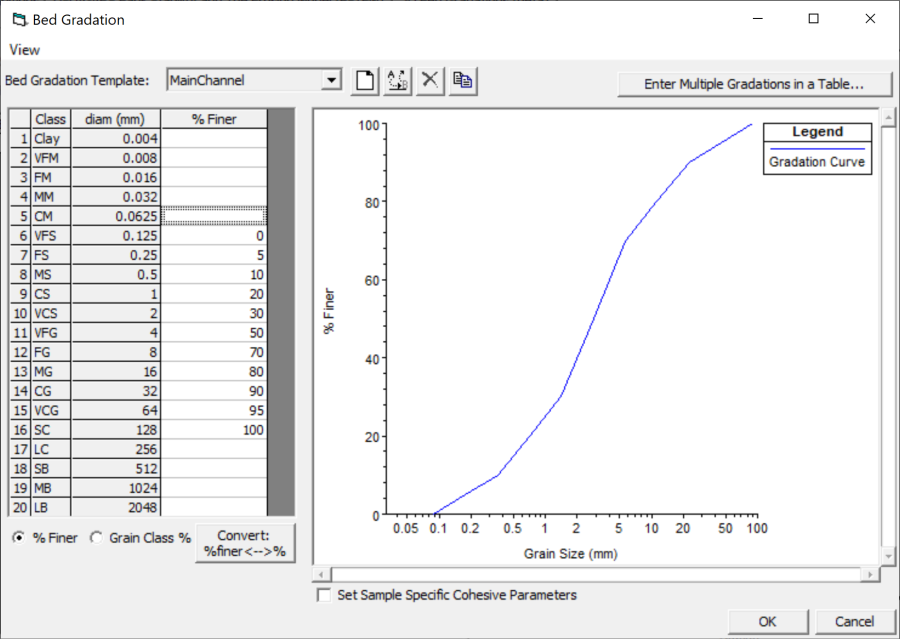
Task: Click the rename gradation template icon
Action: pyautogui.click(x=398, y=81)
